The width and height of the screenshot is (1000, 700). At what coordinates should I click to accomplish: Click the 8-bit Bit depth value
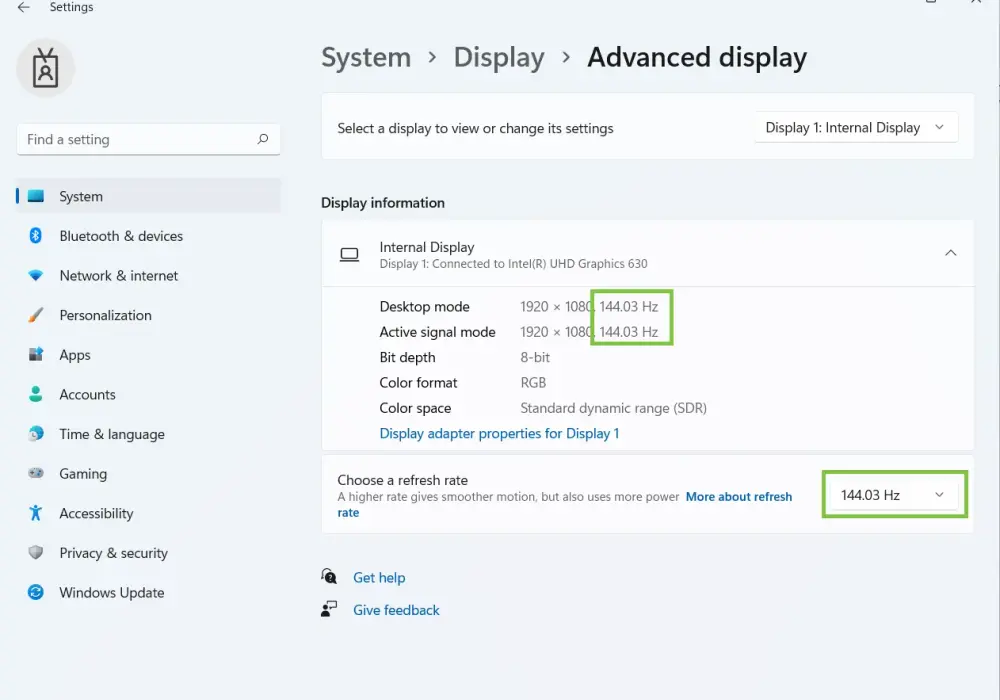[535, 358]
